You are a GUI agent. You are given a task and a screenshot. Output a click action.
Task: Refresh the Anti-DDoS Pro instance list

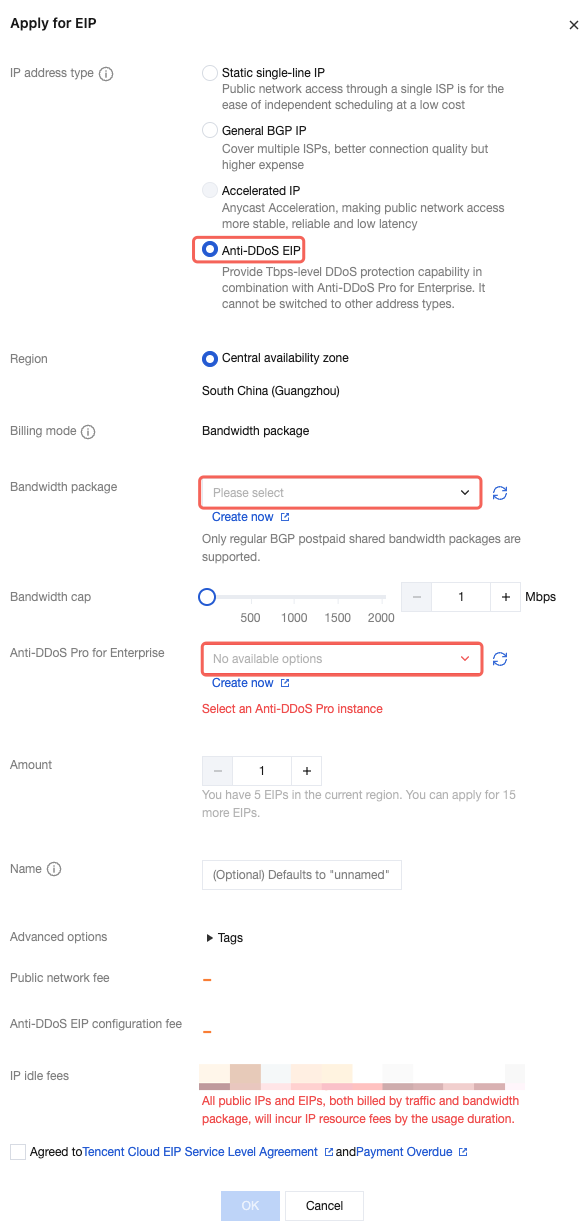tap(501, 659)
